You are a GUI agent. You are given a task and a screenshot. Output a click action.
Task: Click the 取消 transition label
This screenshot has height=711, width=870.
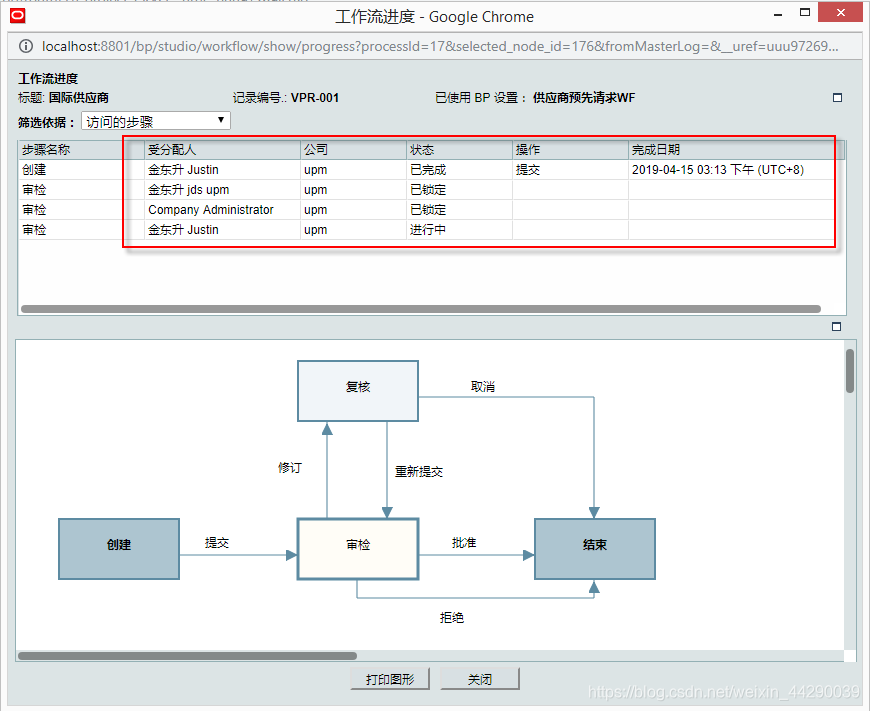[483, 386]
